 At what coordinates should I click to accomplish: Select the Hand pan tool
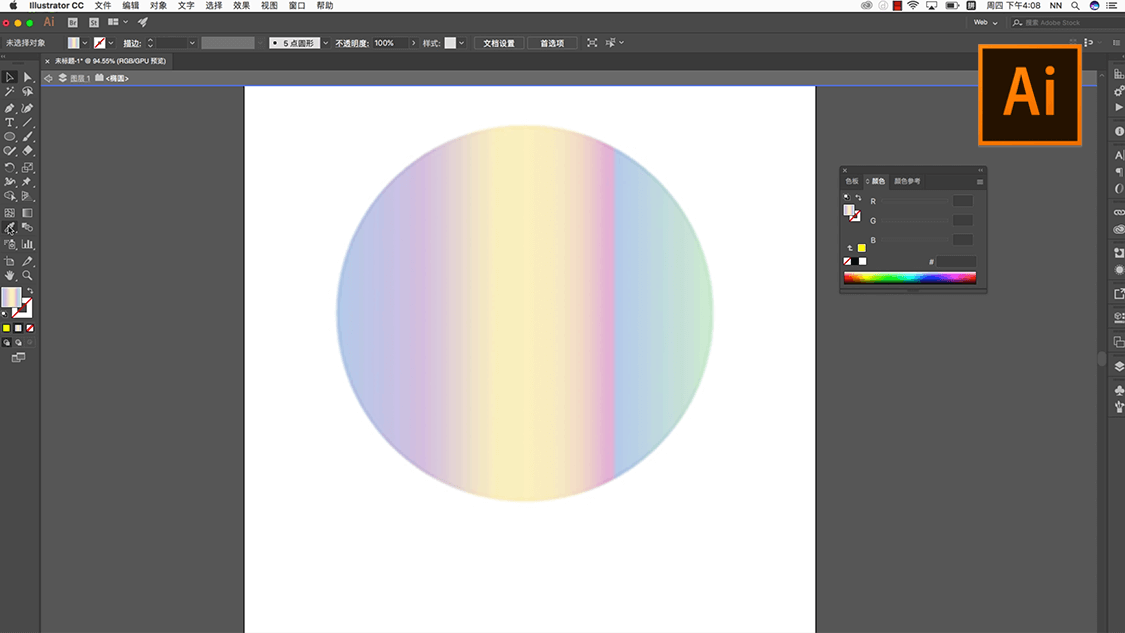[9, 275]
